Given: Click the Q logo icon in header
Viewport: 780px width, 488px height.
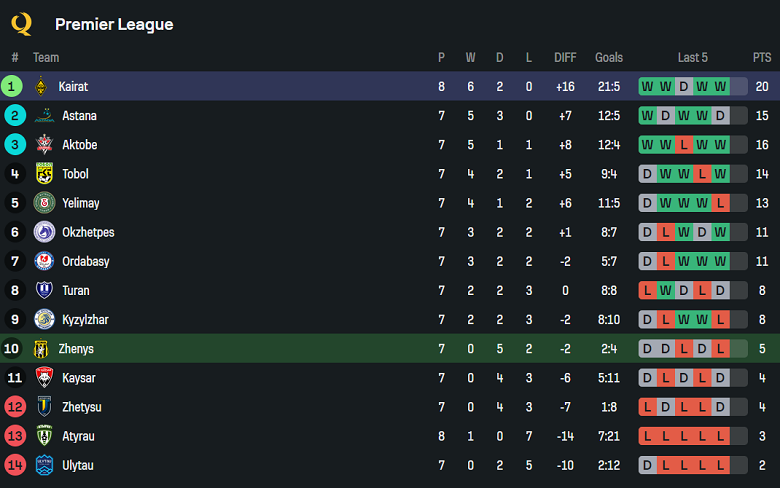Looking at the screenshot, I should point(21,23).
